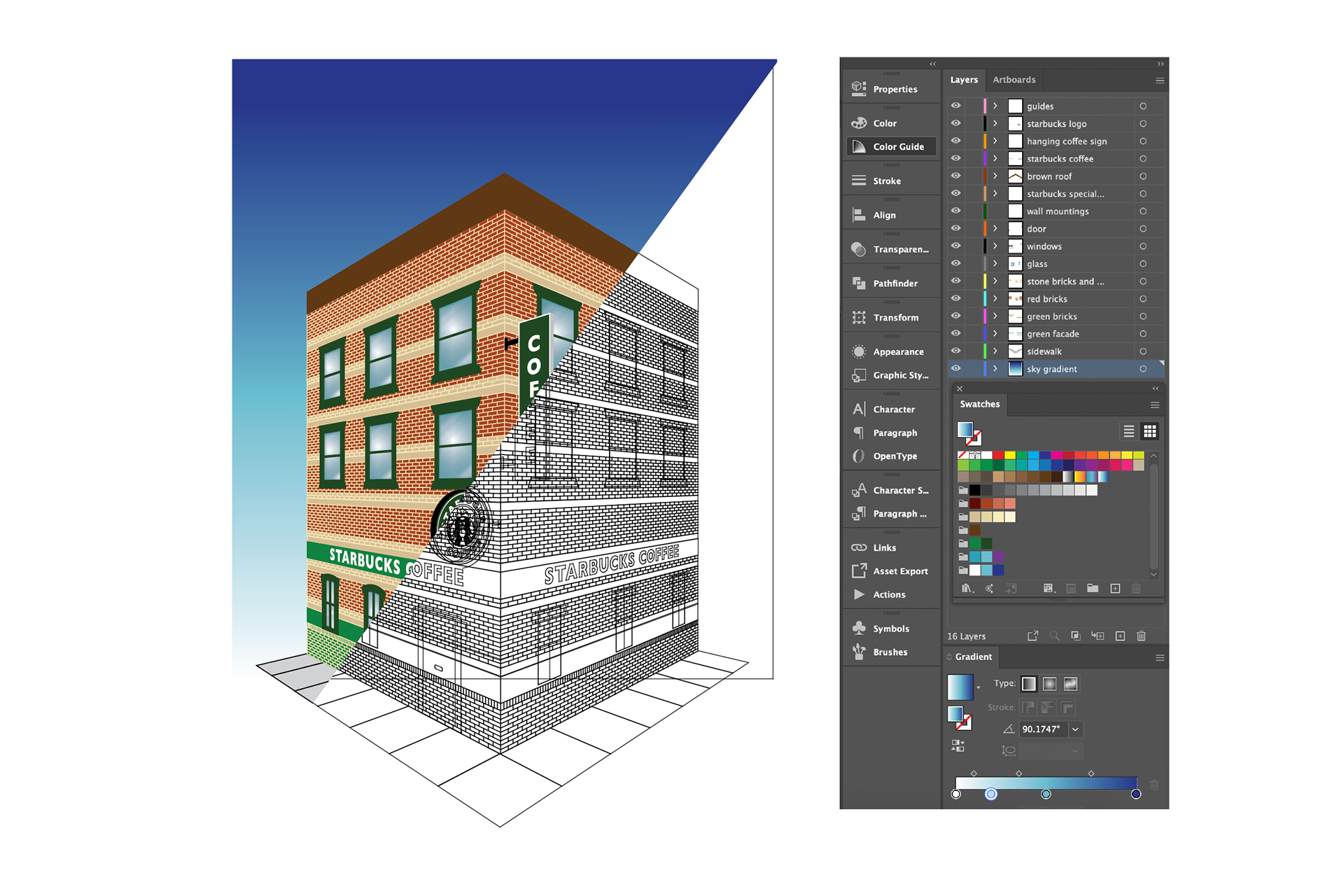Hide the sidewalk layer
Screen dimensions: 1344x896
click(955, 351)
